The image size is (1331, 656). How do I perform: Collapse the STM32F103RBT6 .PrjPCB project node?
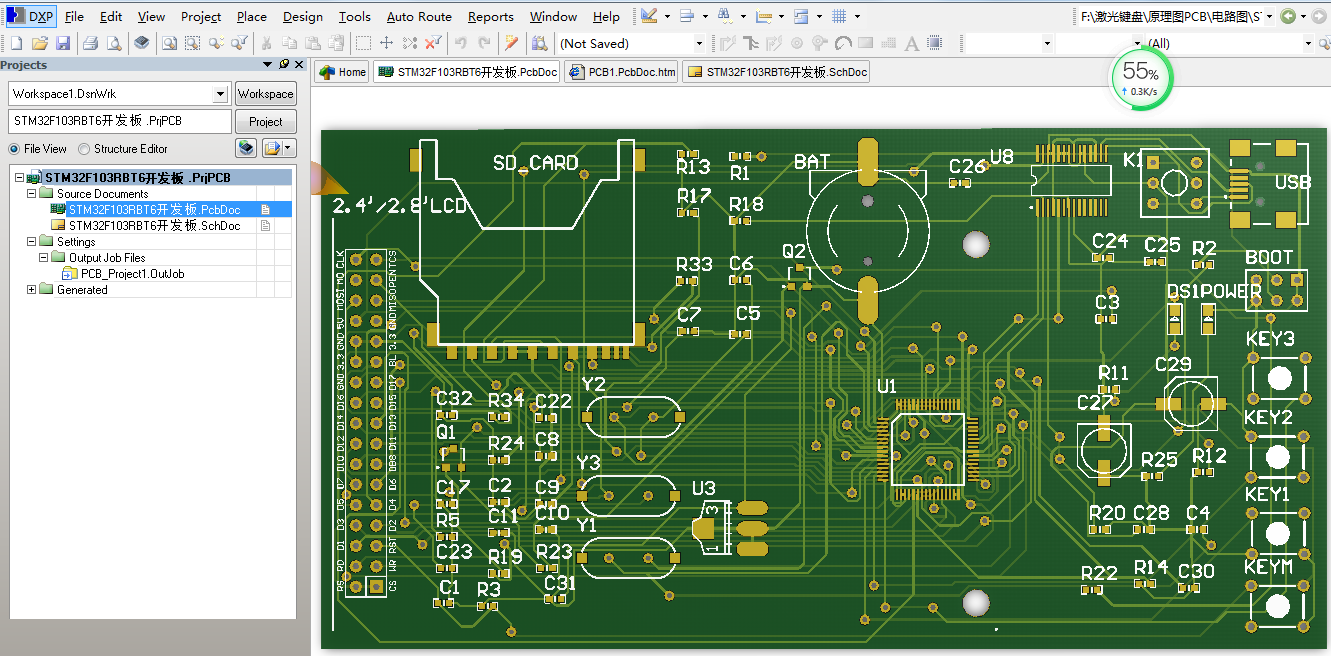click(x=19, y=178)
